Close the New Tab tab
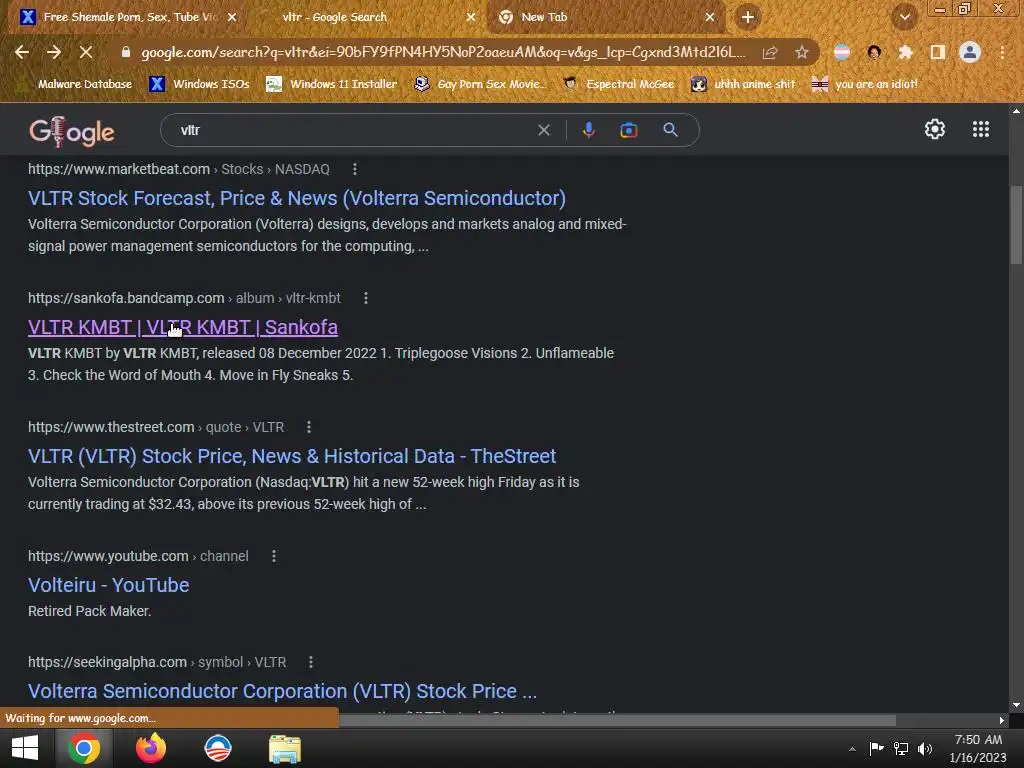The image size is (1024, 768). click(710, 17)
